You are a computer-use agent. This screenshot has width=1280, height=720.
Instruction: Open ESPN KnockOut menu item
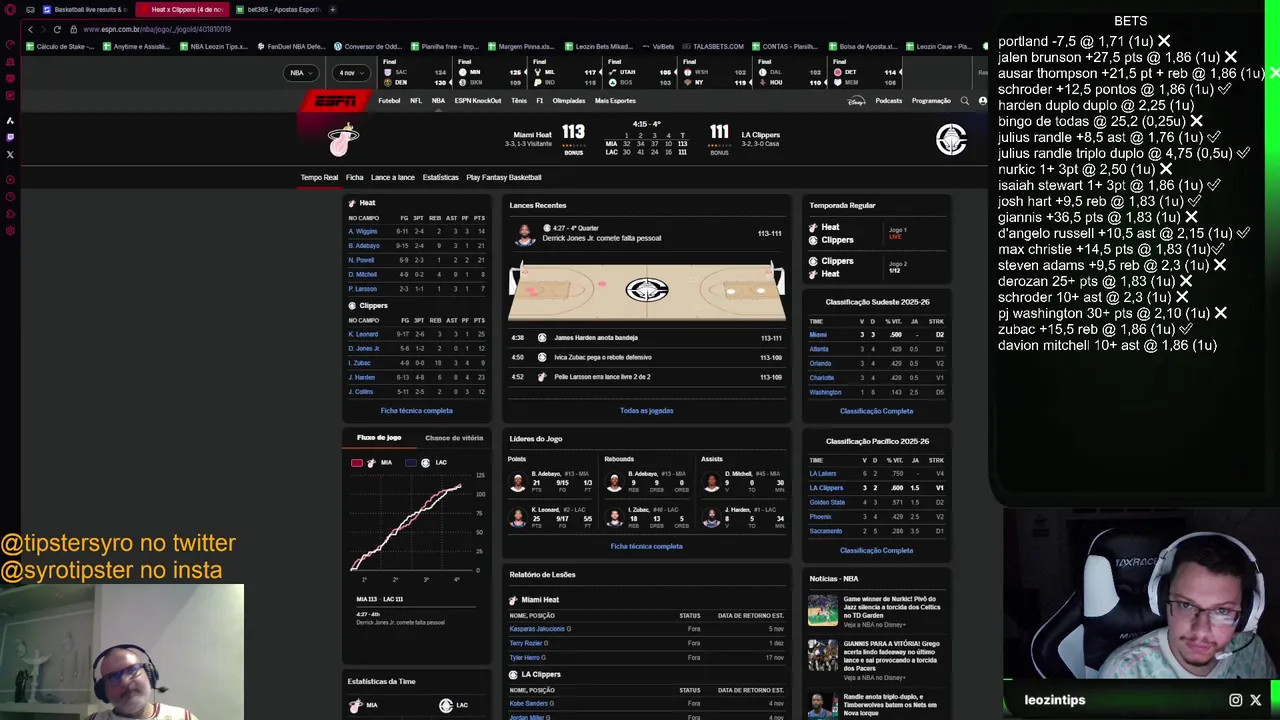pos(478,101)
